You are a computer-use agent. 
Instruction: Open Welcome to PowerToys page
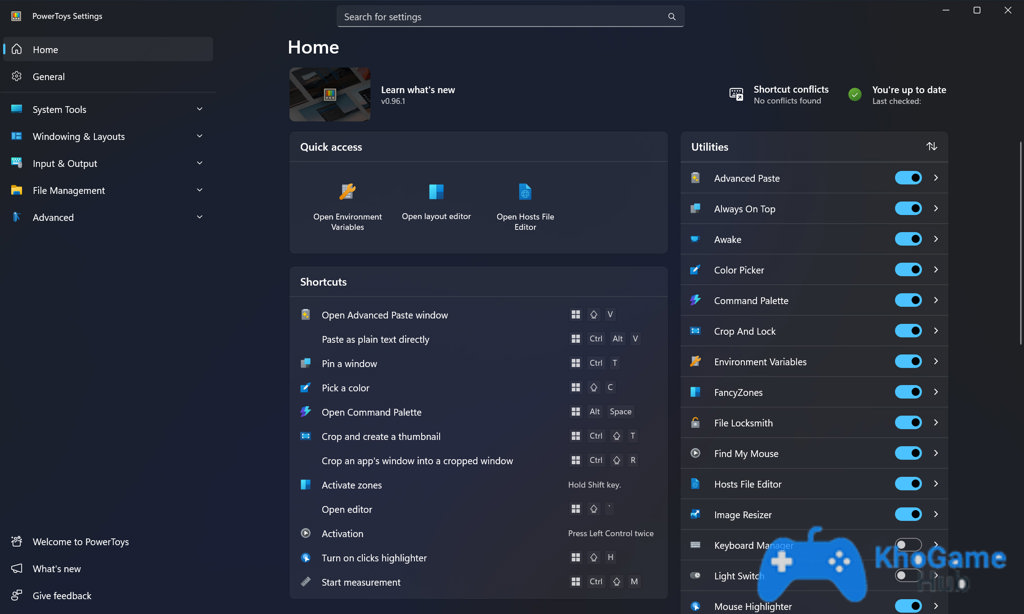click(x=80, y=542)
